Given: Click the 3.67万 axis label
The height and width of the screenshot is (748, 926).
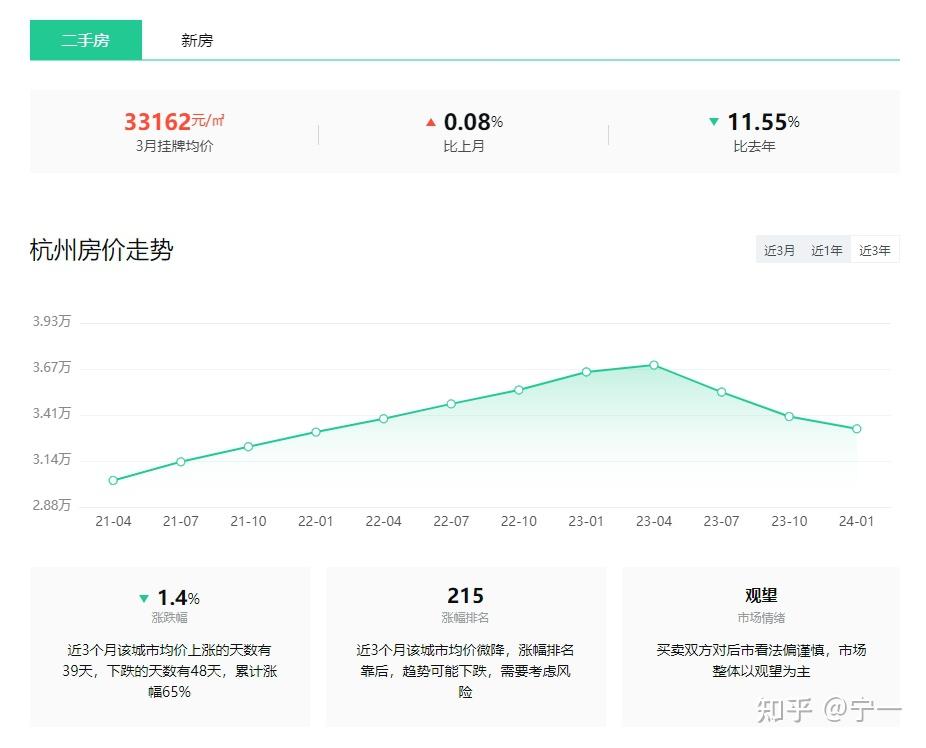Looking at the screenshot, I should (51, 367).
